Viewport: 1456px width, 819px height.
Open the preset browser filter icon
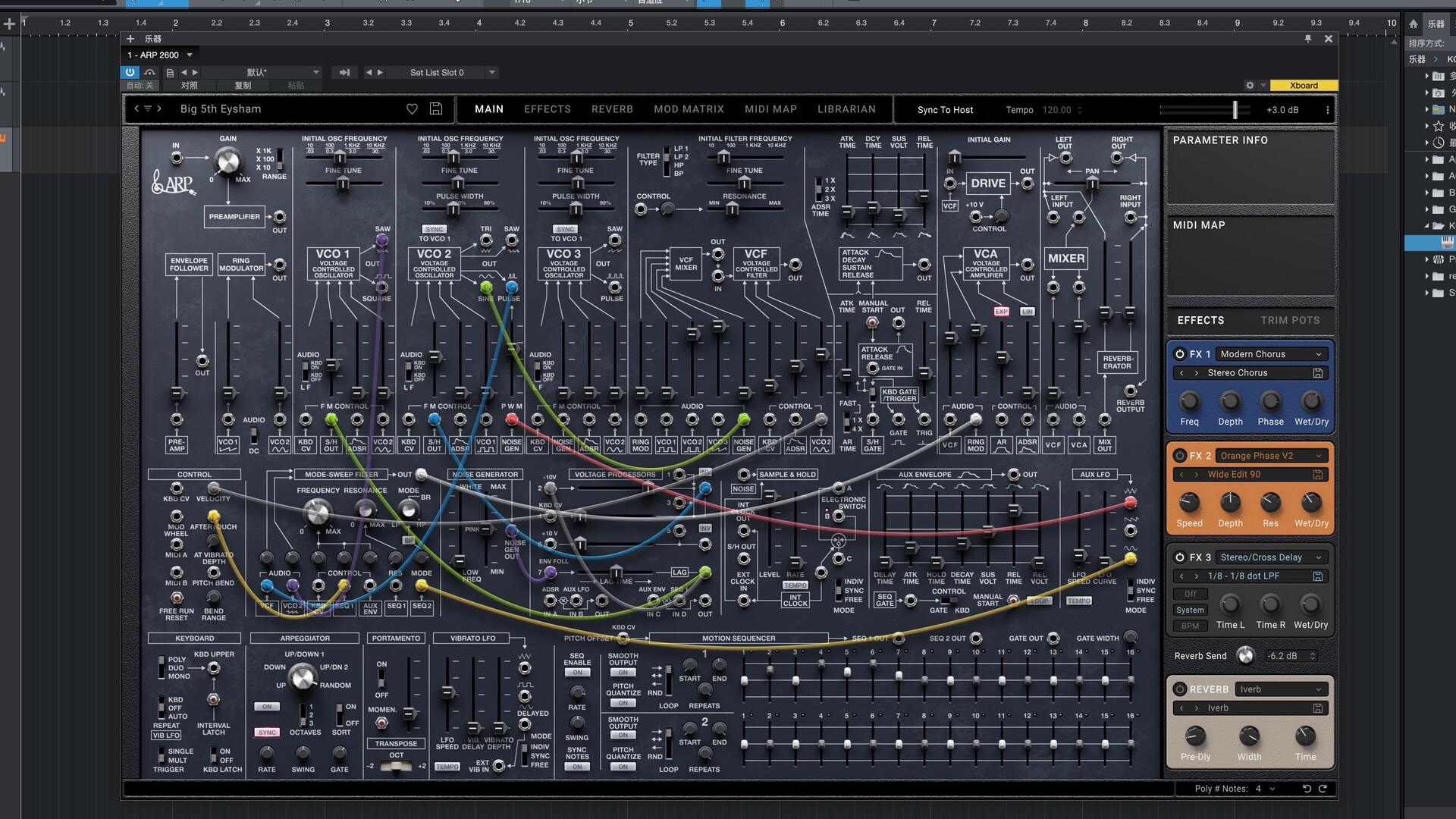click(x=148, y=108)
